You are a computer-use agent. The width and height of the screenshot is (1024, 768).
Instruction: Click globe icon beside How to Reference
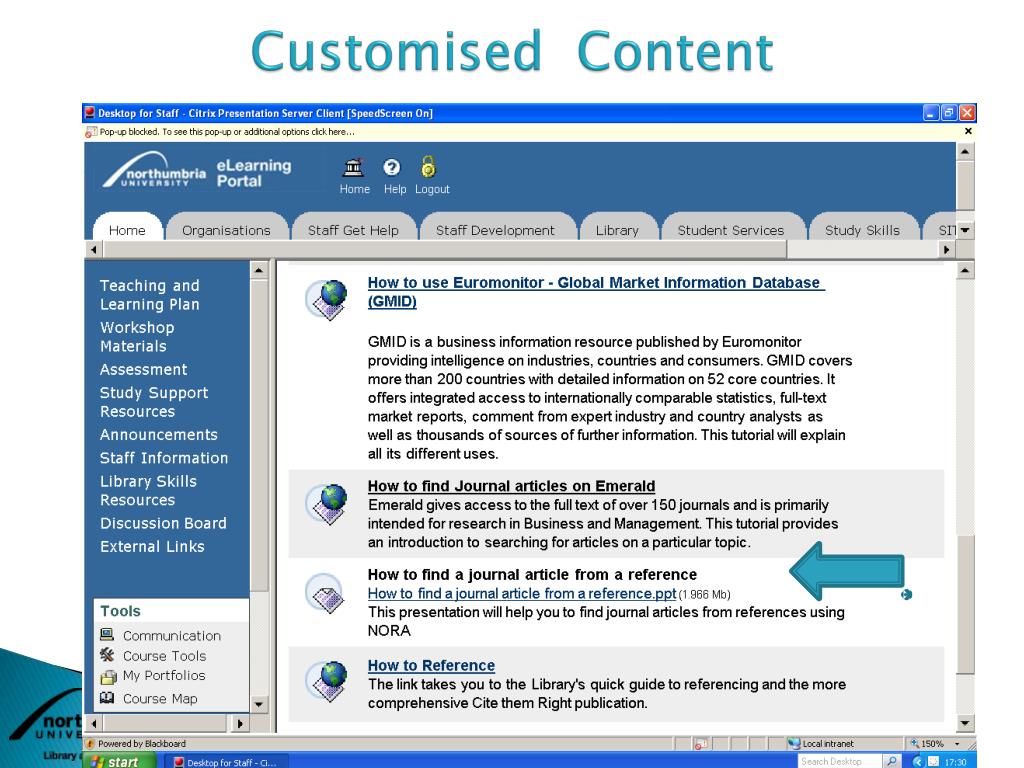pos(327,681)
